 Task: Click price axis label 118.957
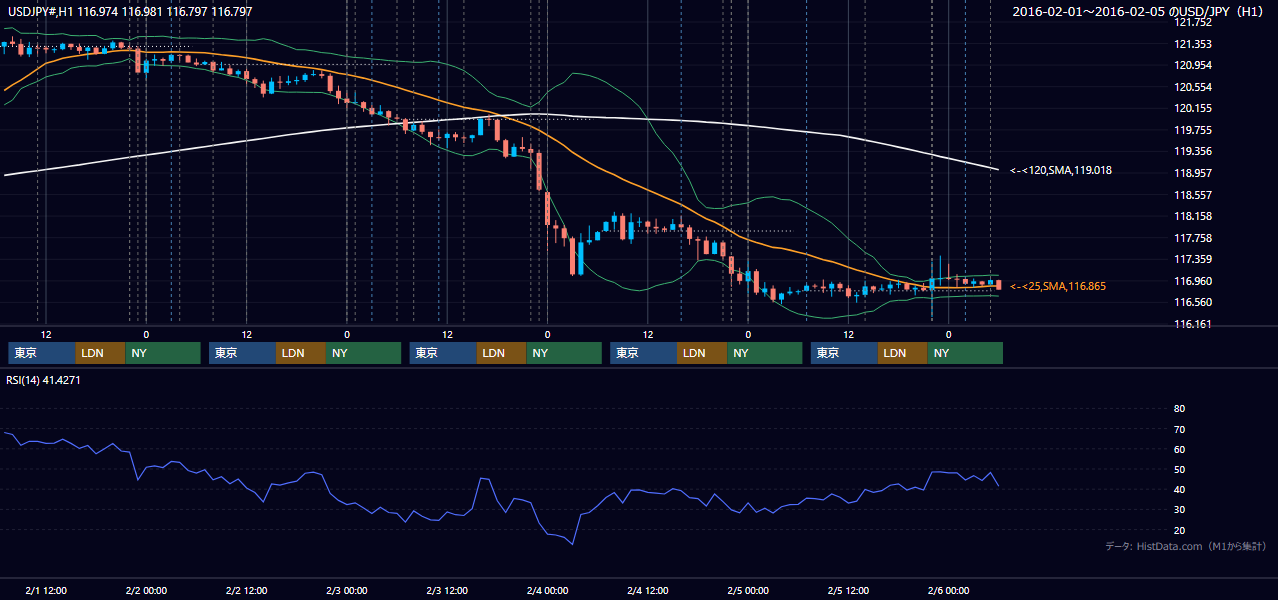click(1192, 173)
